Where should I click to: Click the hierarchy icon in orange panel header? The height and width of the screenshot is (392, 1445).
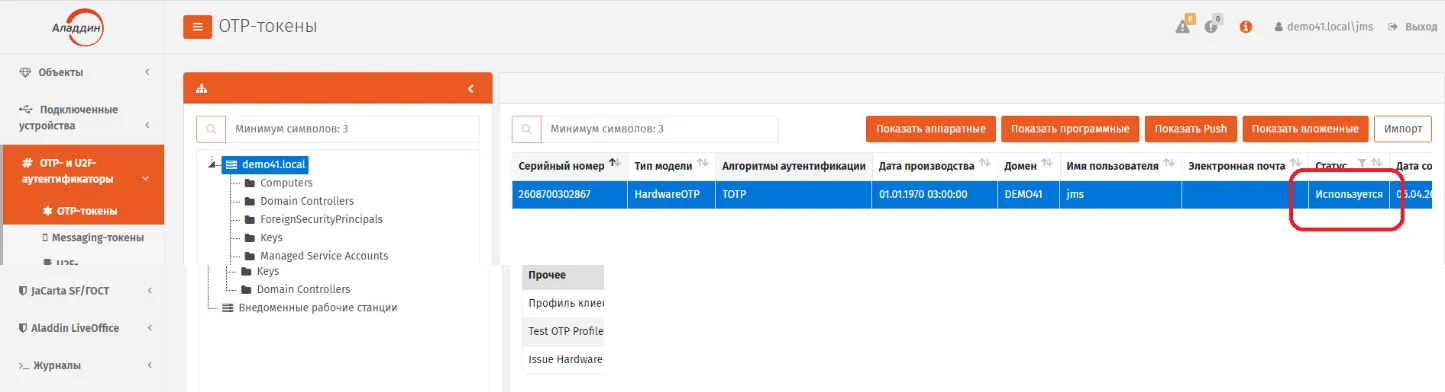tap(201, 88)
